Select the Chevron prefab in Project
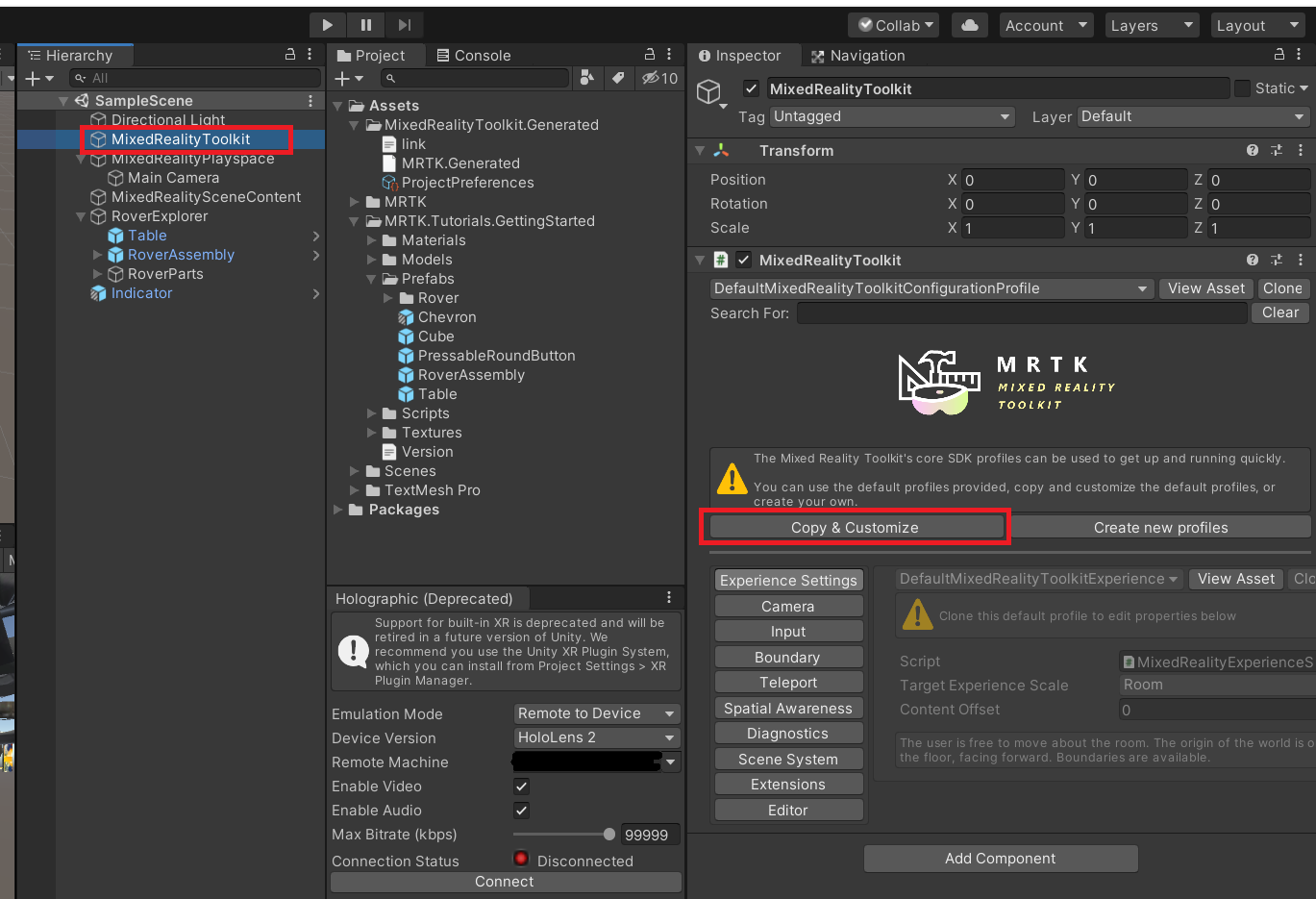This screenshot has width=1316, height=899. click(446, 317)
